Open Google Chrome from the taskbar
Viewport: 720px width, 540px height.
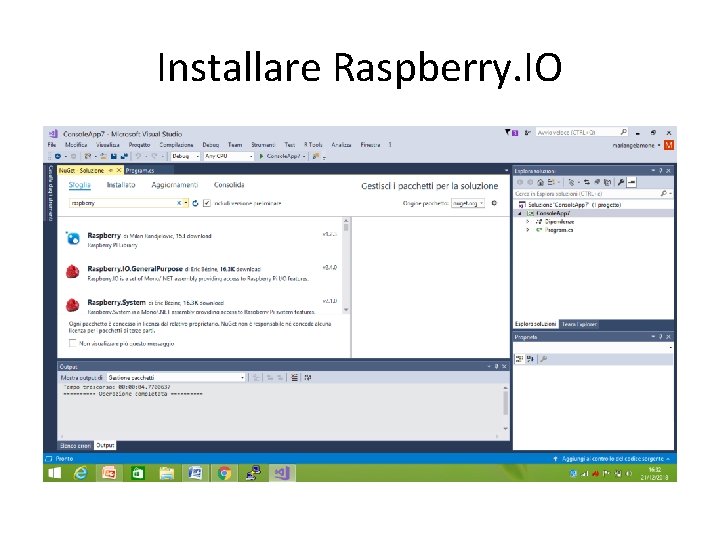(224, 473)
